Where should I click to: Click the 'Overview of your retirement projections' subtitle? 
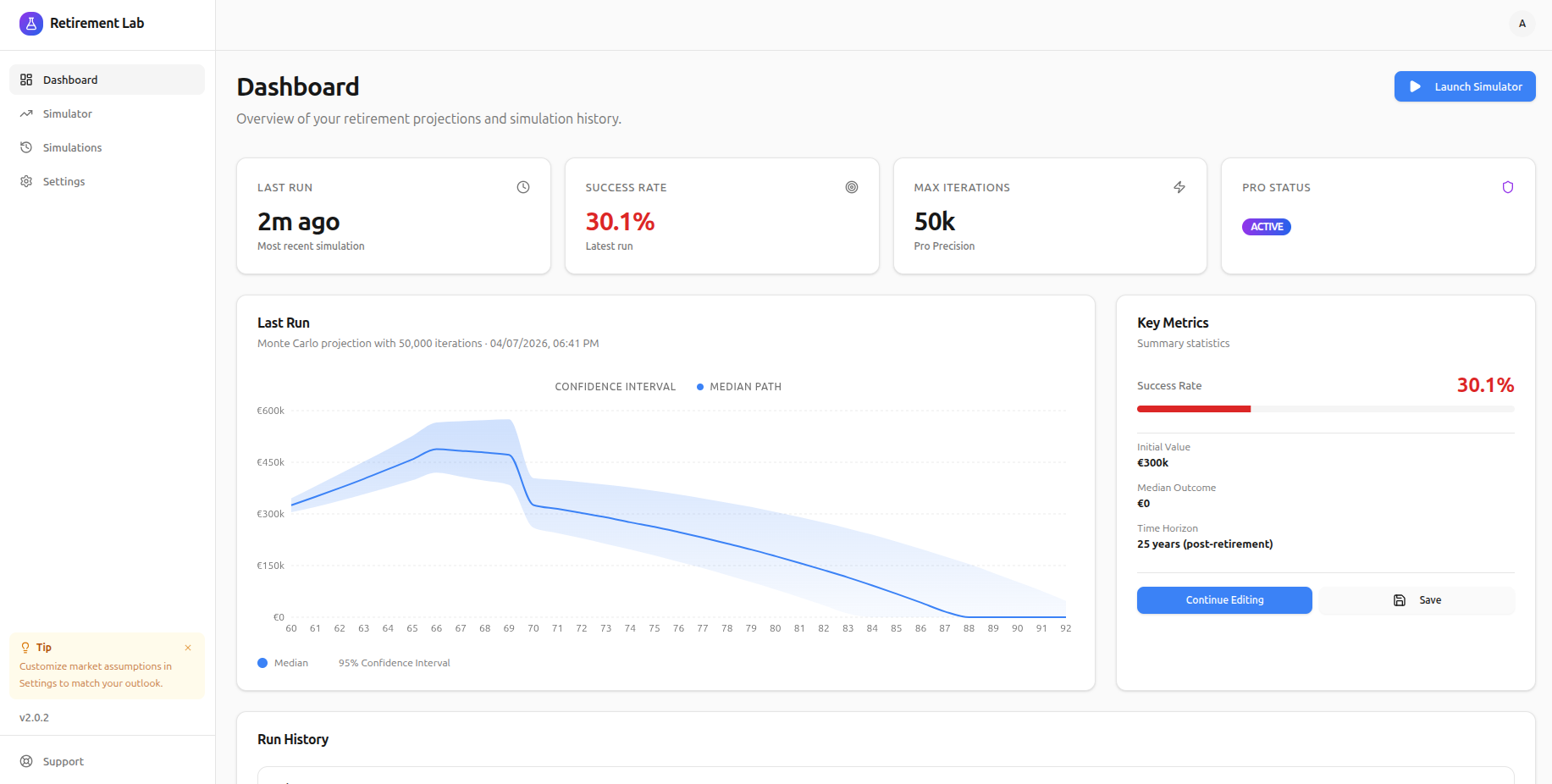[x=428, y=119]
